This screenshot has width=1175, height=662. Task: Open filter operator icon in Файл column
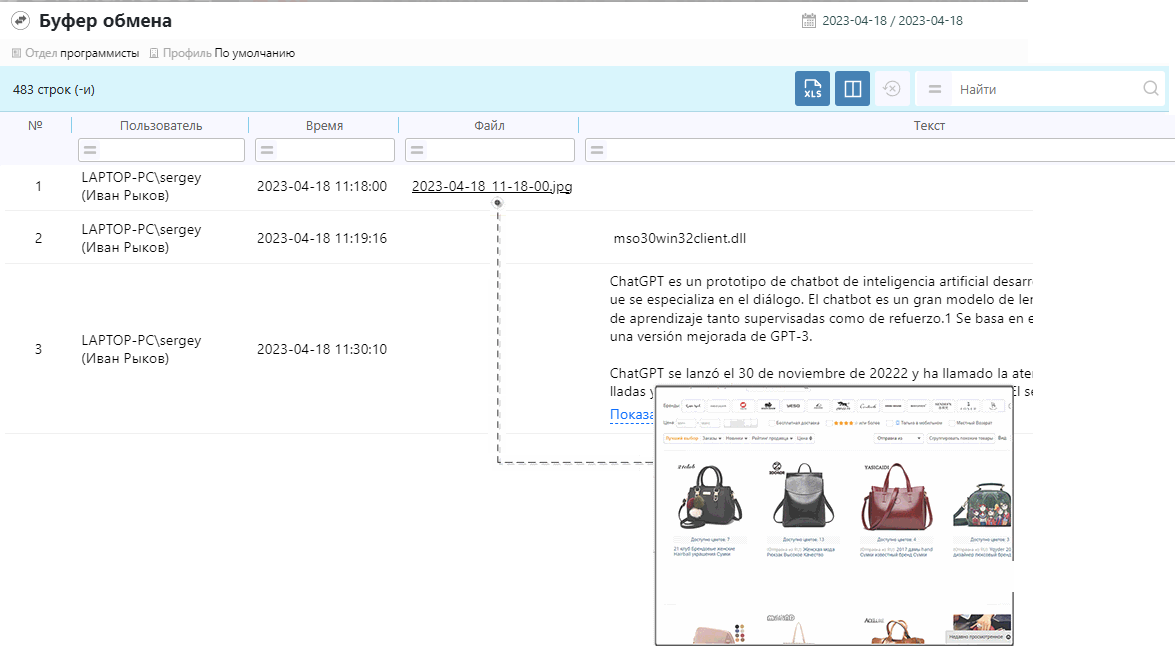(416, 150)
